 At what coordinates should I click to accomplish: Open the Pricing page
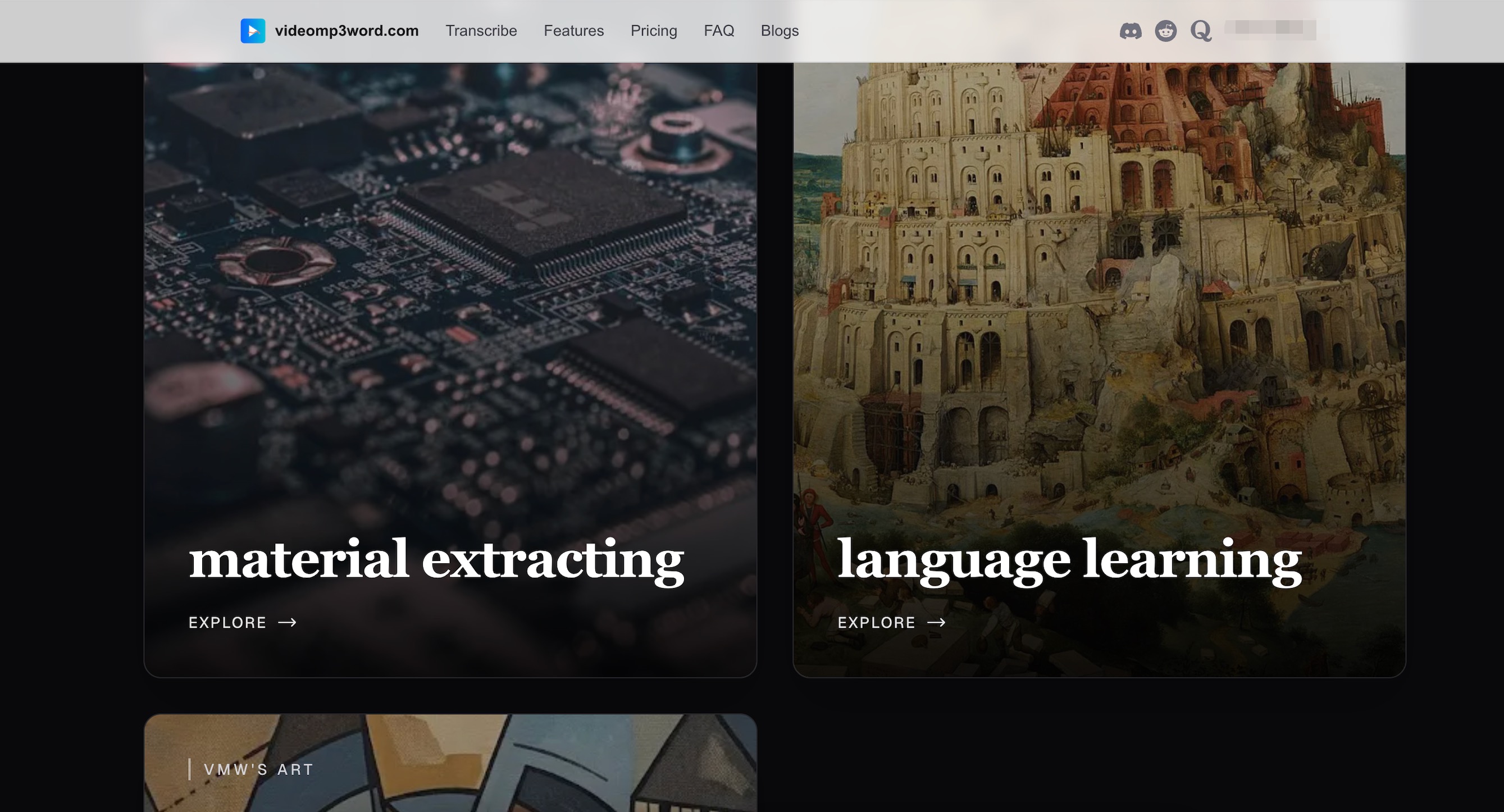coord(653,31)
